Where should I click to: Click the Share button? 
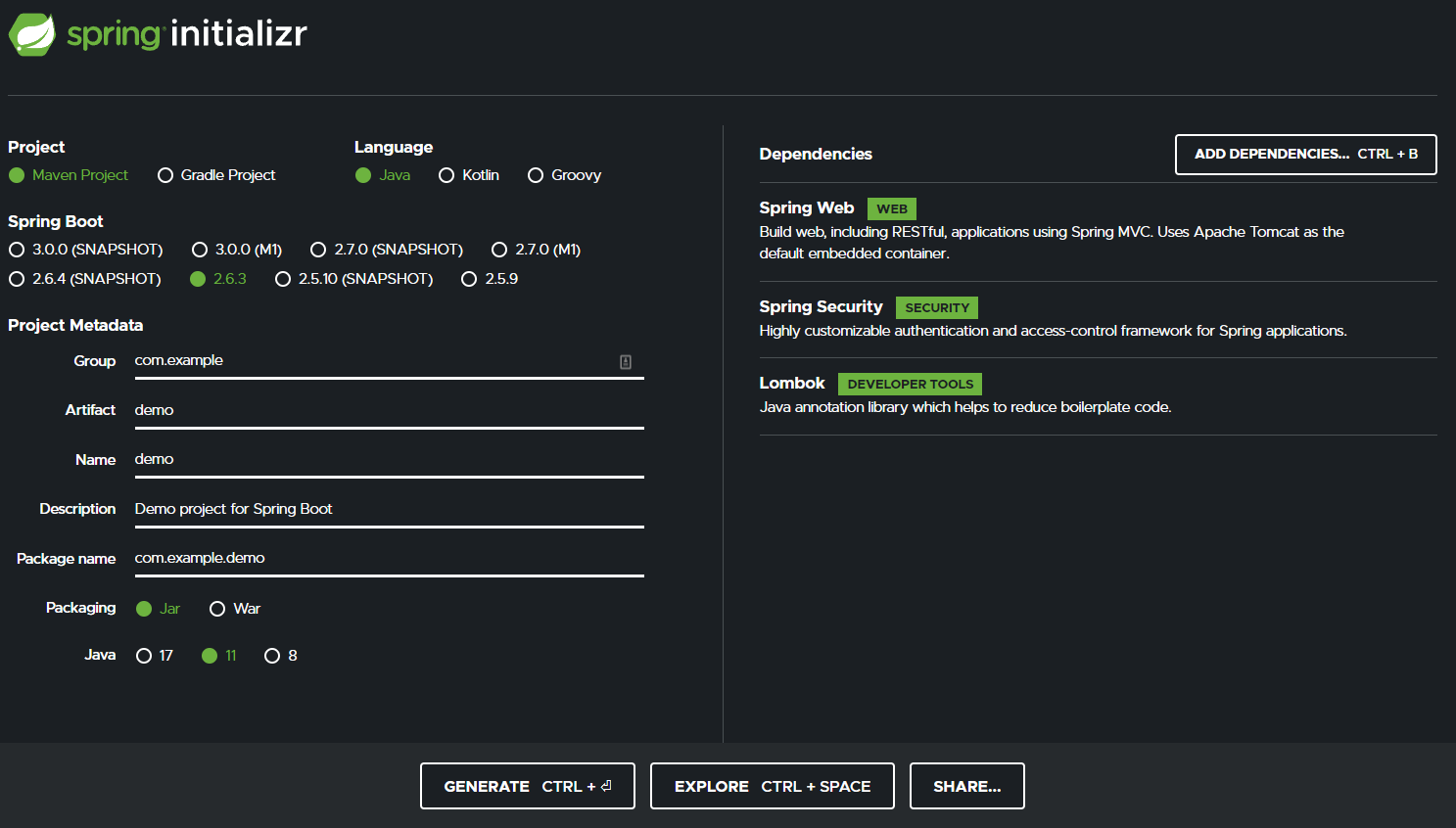[x=967, y=786]
